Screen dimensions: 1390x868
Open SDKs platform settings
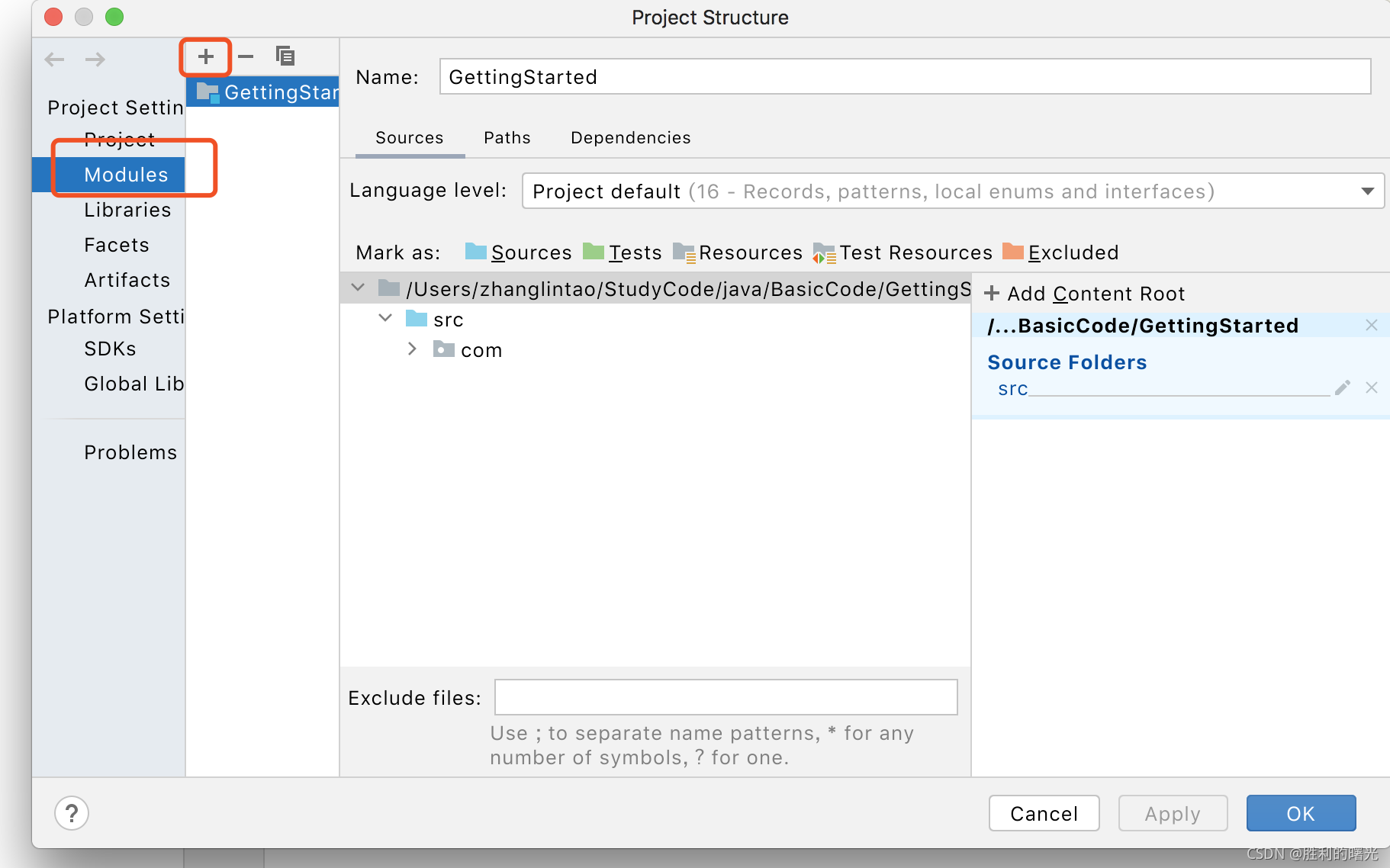110,349
